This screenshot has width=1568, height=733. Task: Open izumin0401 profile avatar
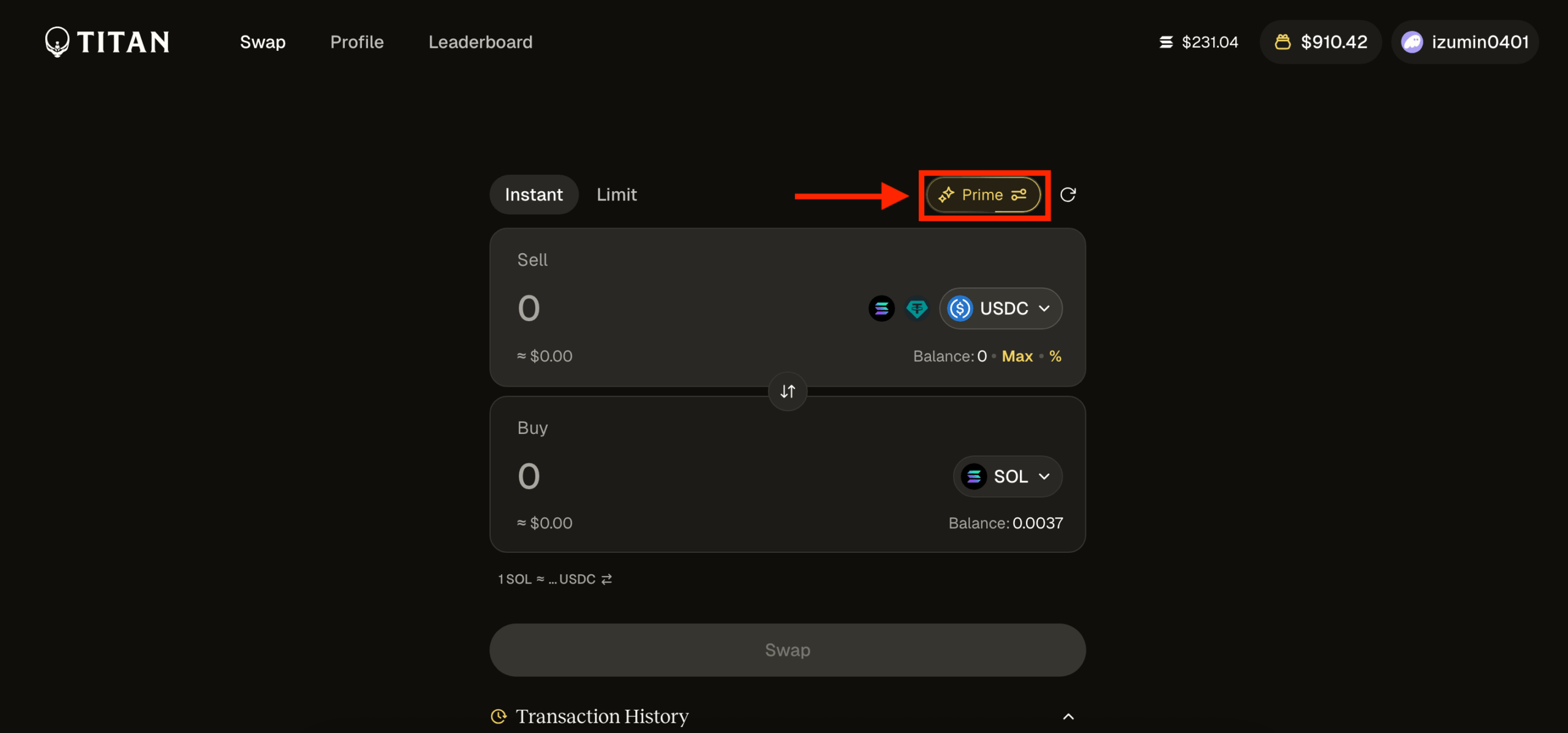(1412, 42)
